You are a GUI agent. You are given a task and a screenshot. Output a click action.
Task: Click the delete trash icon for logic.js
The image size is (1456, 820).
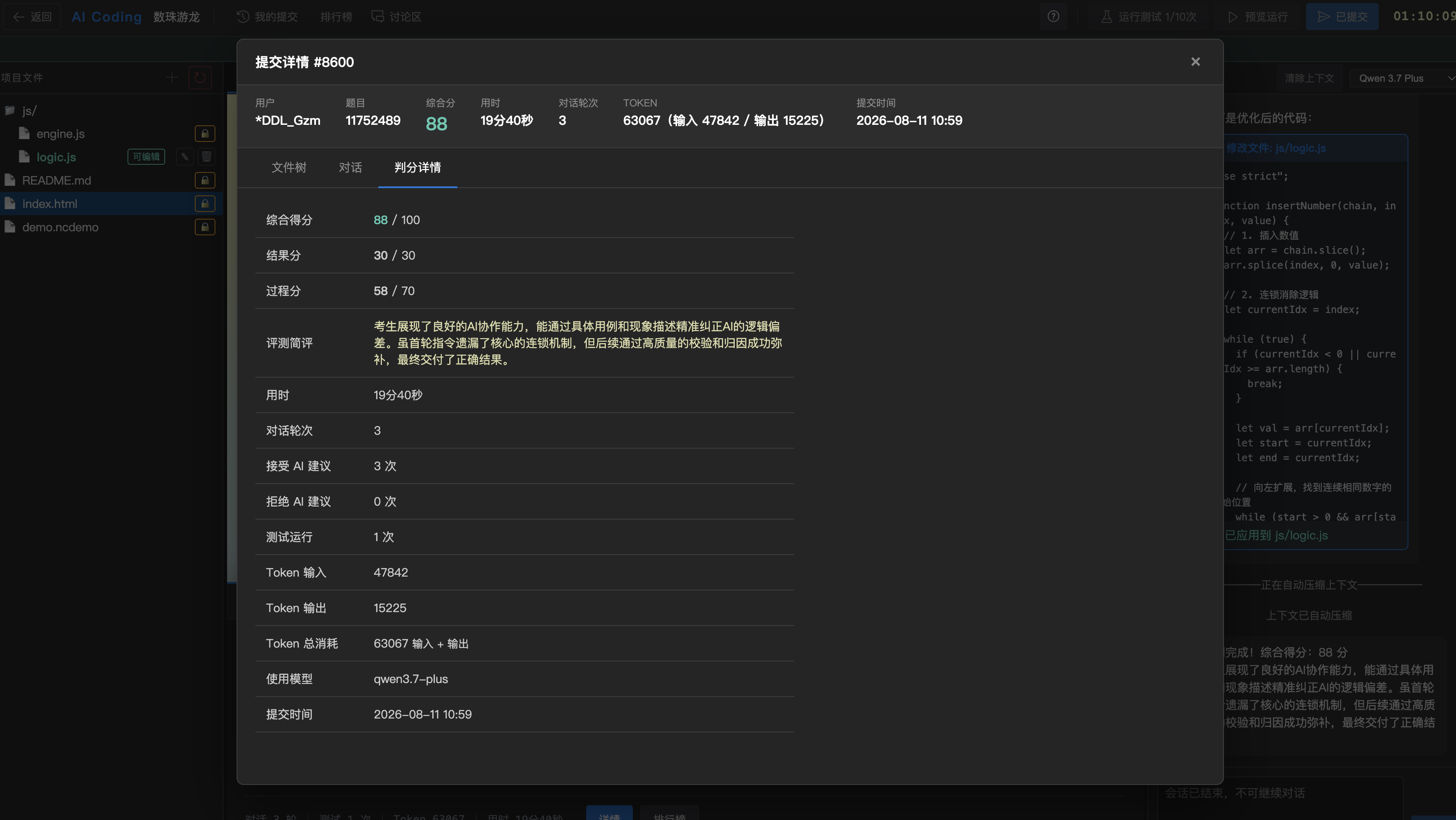tap(206, 157)
